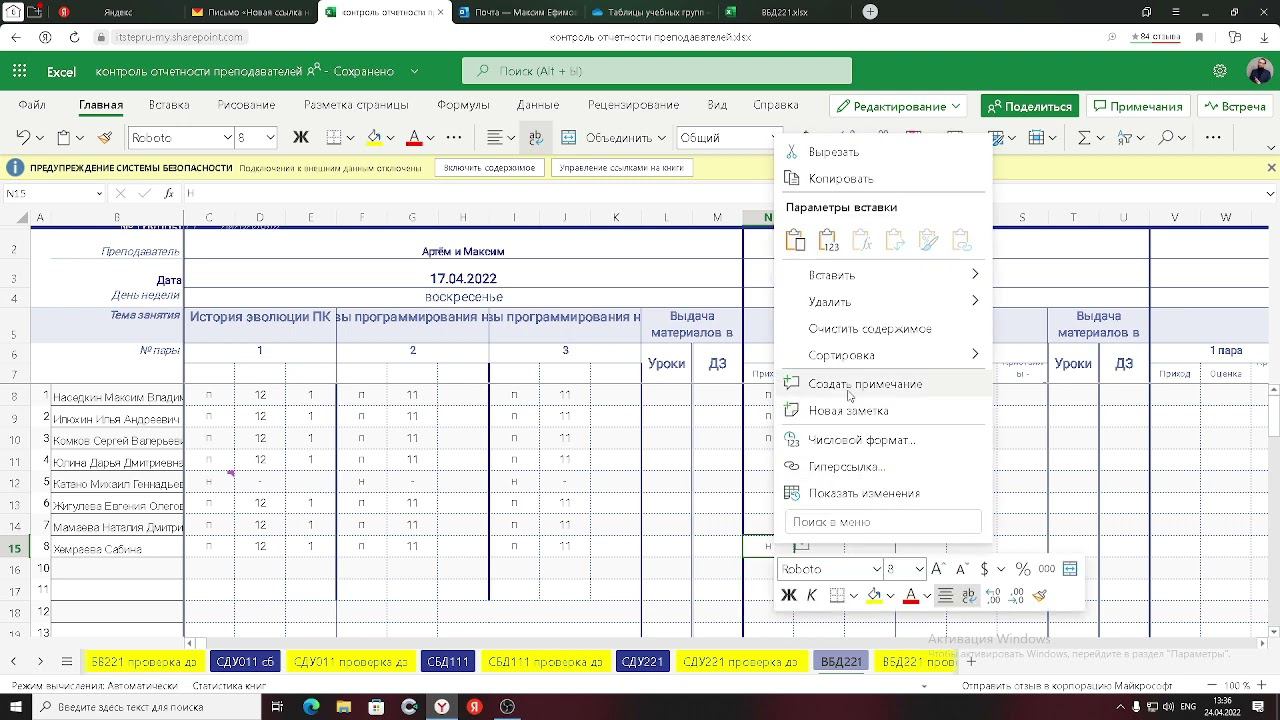Click the New Note icon in context menu
This screenshot has height=720, width=1280.
pyautogui.click(x=792, y=411)
